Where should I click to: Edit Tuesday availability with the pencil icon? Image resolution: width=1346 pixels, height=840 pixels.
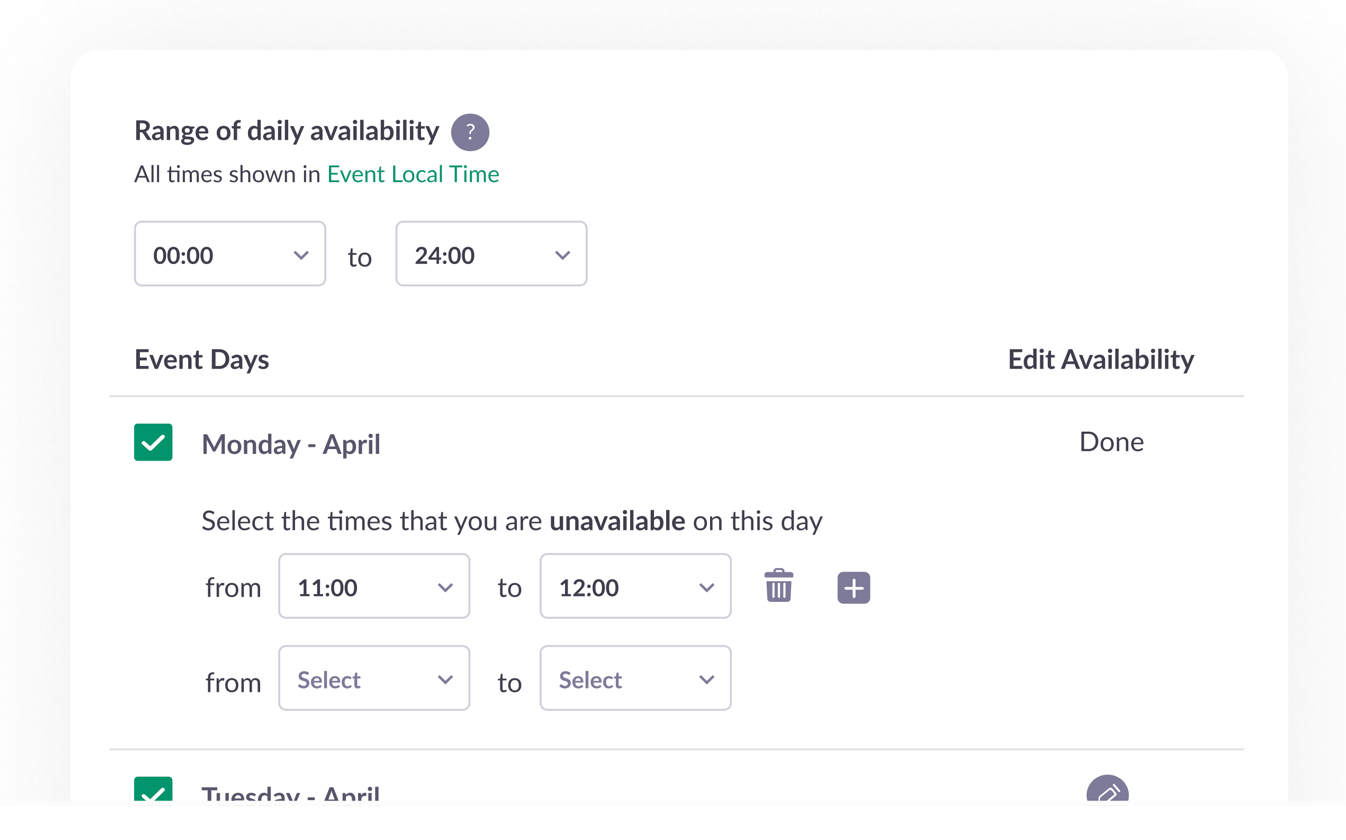[1108, 790]
